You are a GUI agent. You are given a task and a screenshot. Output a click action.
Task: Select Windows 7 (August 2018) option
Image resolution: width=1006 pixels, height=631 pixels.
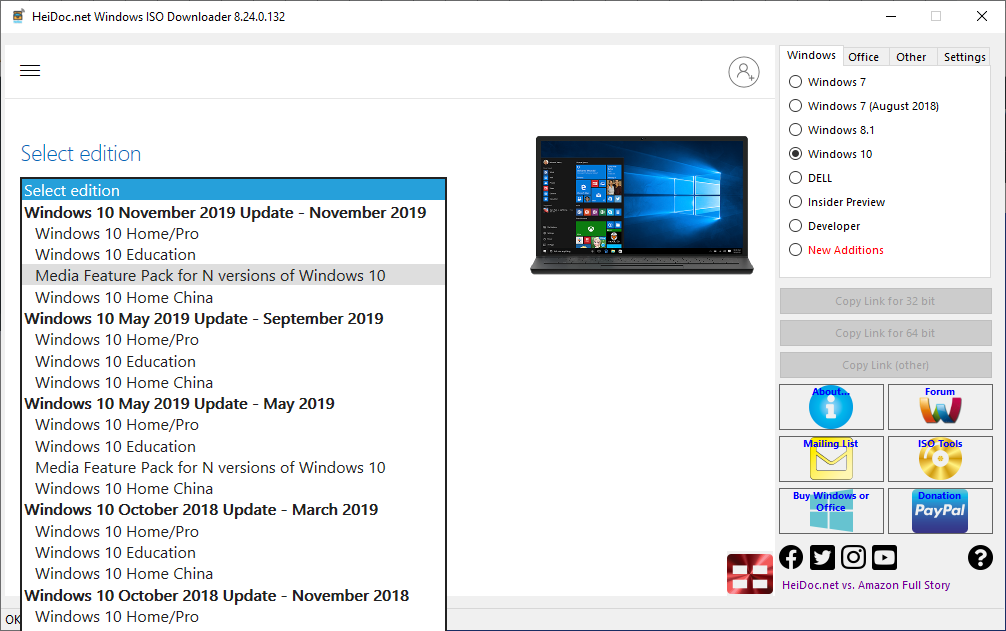click(x=796, y=106)
